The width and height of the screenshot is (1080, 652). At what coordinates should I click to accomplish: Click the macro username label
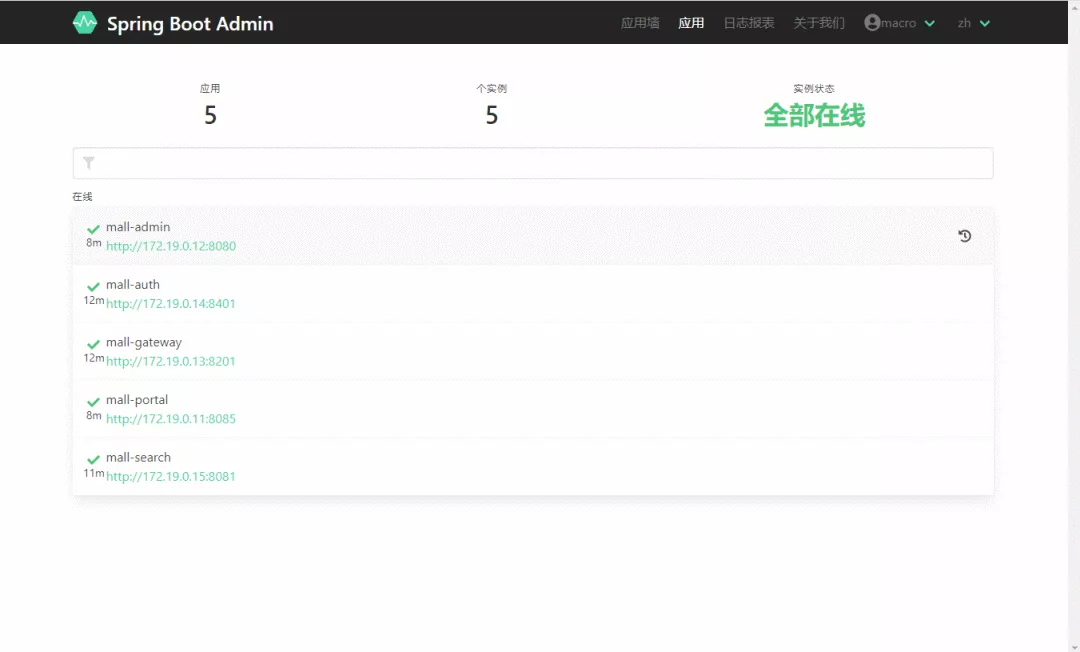click(899, 23)
